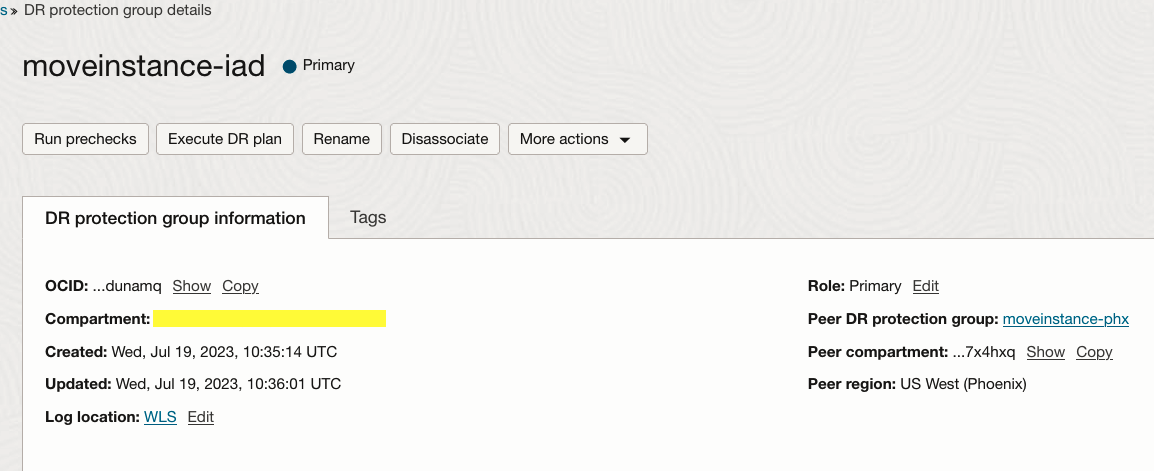Viewport: 1154px width, 471px height.
Task: Click the moveinstance-iad page title
Action: (144, 66)
